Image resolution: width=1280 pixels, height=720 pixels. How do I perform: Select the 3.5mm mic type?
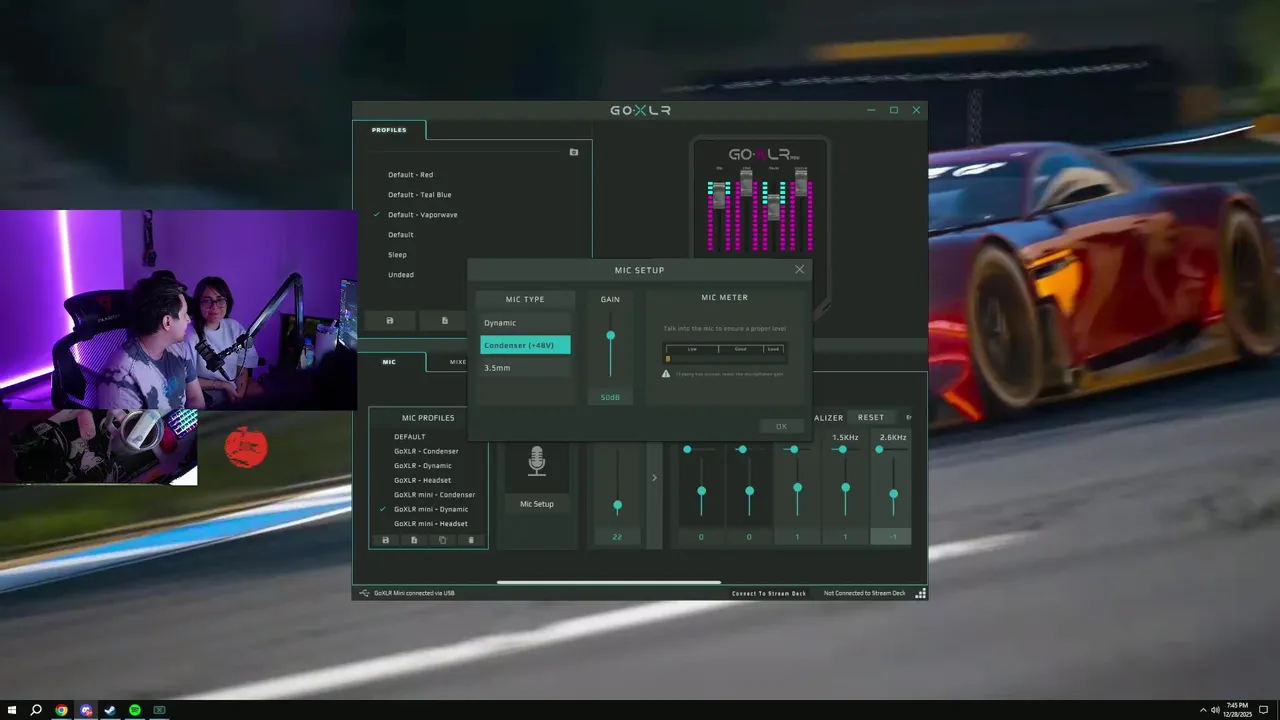(525, 368)
